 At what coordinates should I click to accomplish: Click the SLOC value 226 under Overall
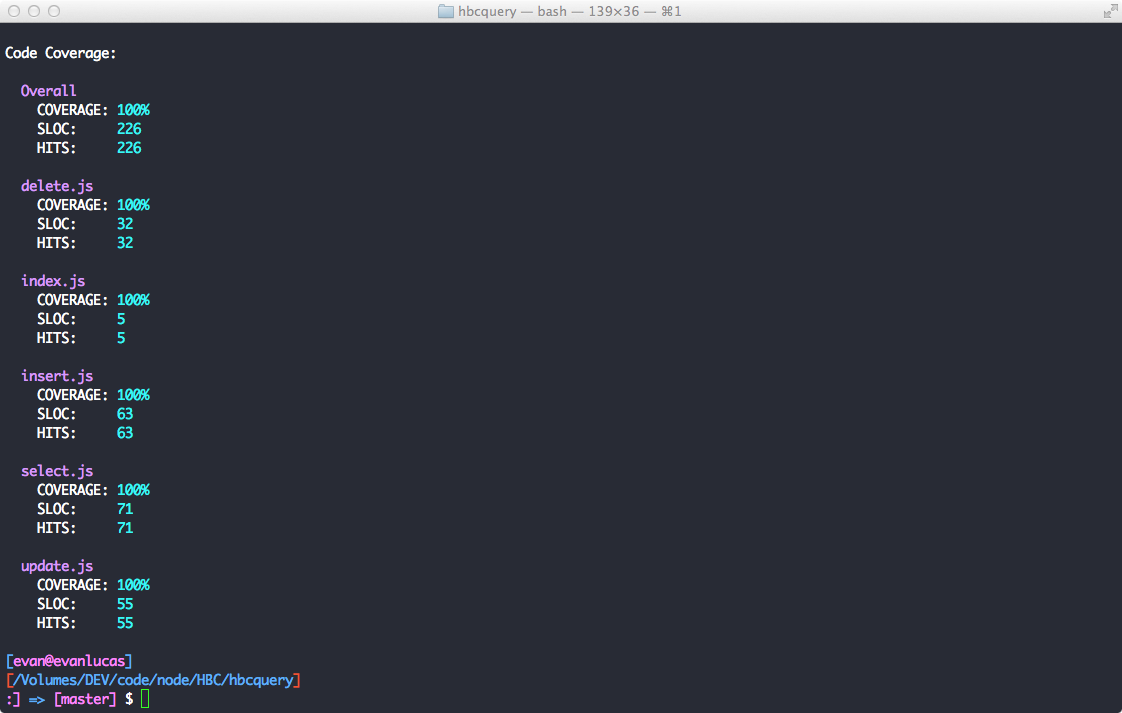129,128
